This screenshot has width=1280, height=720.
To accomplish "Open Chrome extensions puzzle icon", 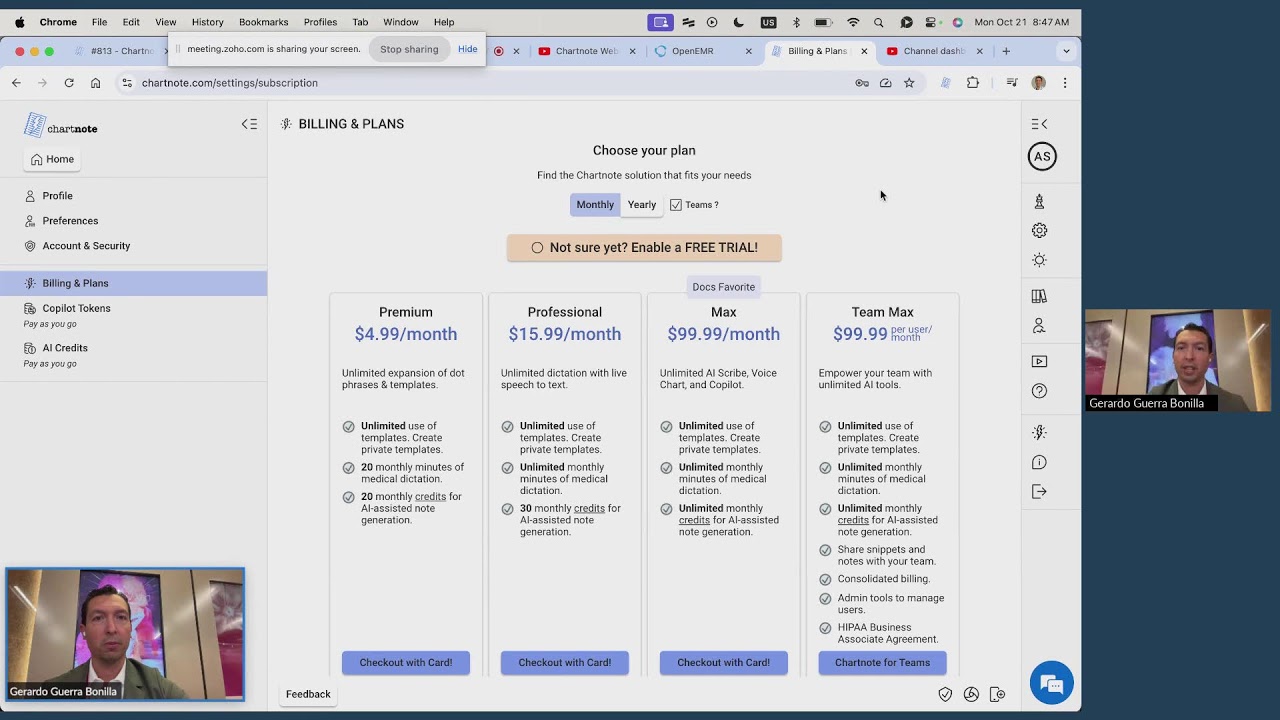I will point(973,83).
